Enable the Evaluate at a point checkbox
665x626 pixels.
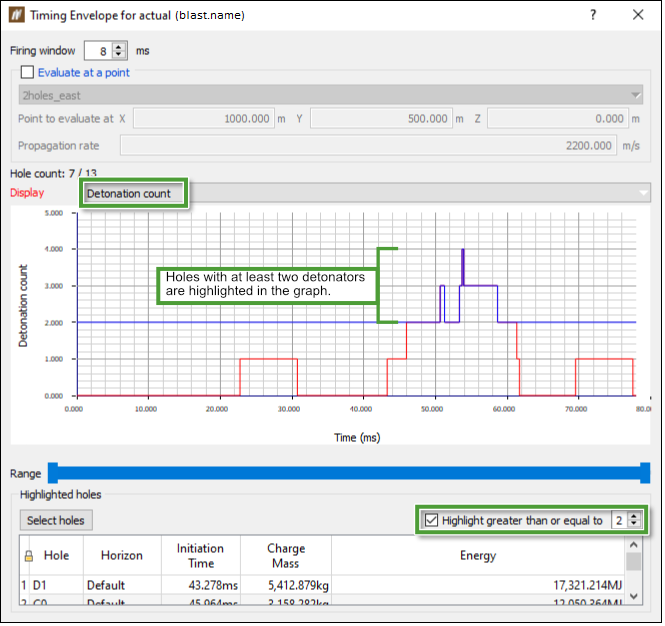click(x=28, y=72)
